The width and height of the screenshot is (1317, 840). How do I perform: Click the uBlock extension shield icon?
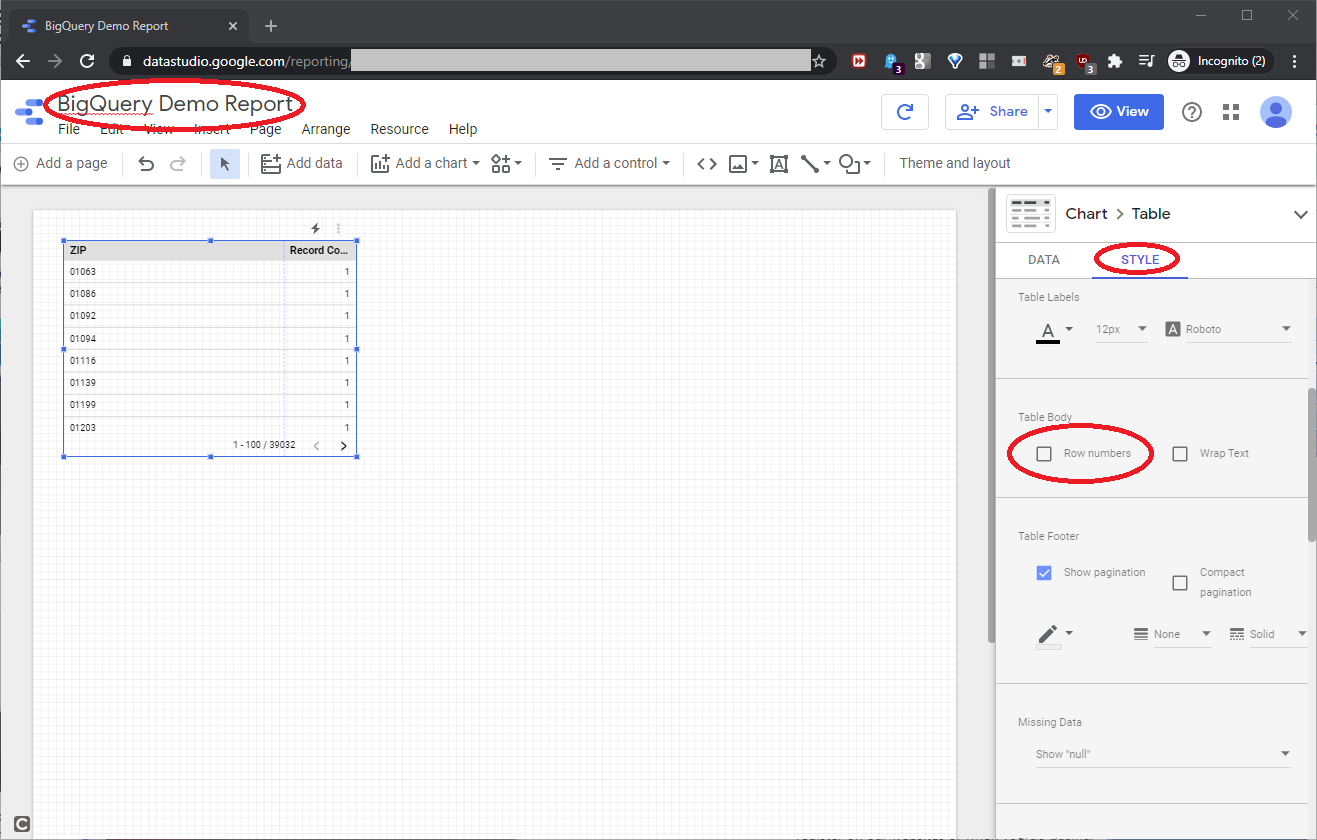pos(1085,62)
